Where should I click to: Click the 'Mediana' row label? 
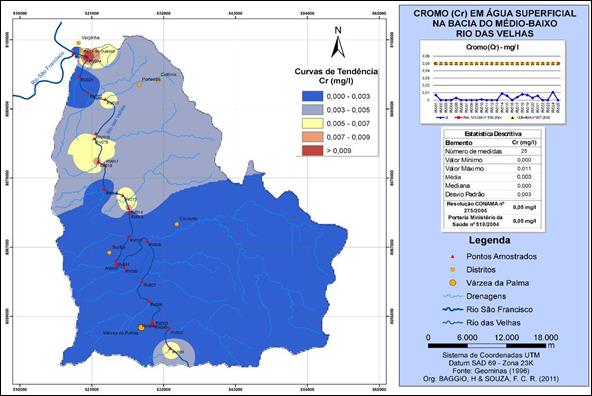(x=457, y=186)
